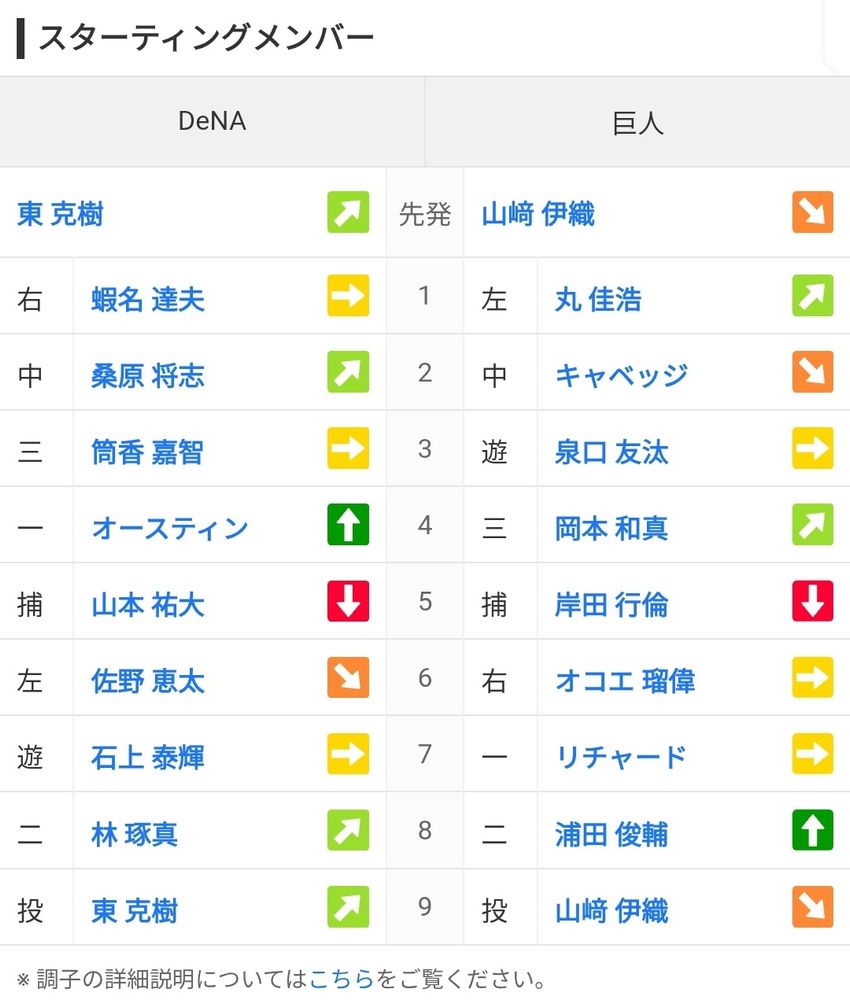The image size is (850, 1000).
Task: Follow the こちら condition details link
Action: [x=341, y=978]
